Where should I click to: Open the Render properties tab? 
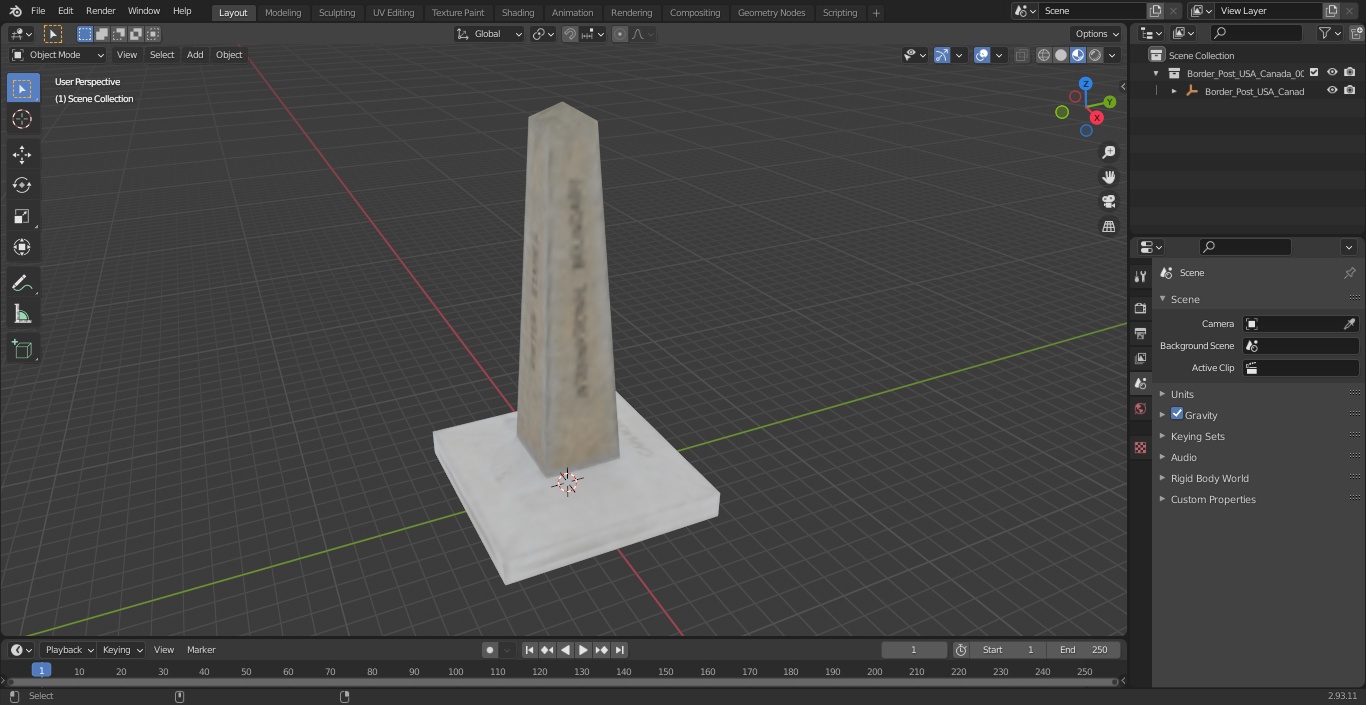pyautogui.click(x=1140, y=308)
